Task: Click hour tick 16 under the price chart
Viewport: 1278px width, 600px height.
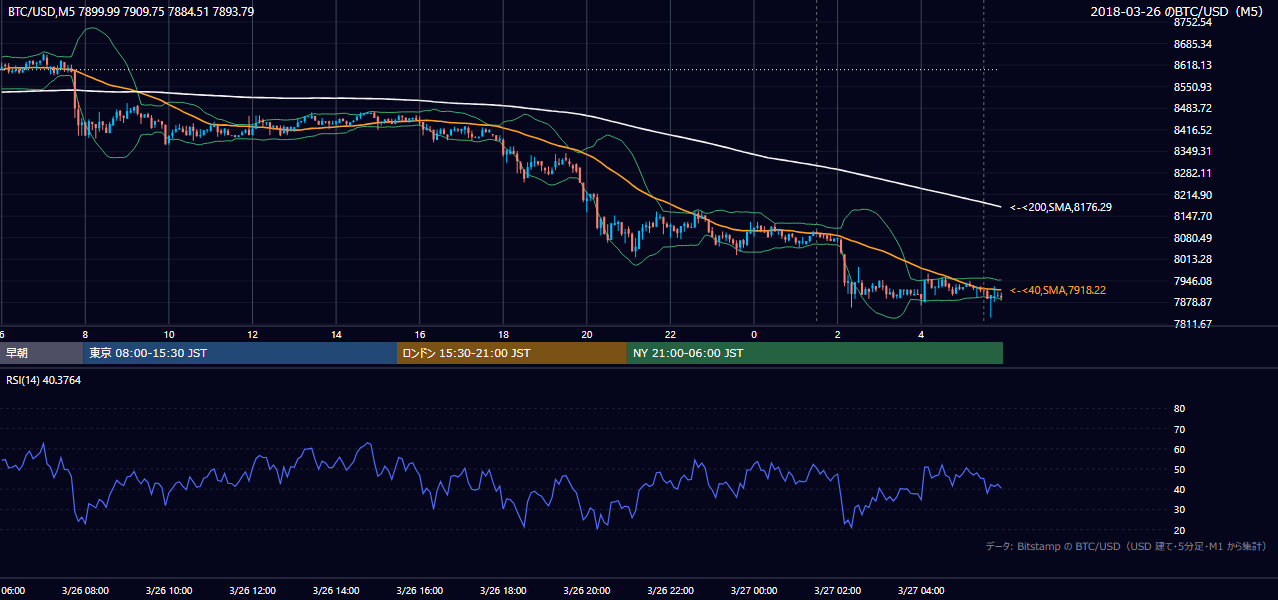Action: [420, 334]
